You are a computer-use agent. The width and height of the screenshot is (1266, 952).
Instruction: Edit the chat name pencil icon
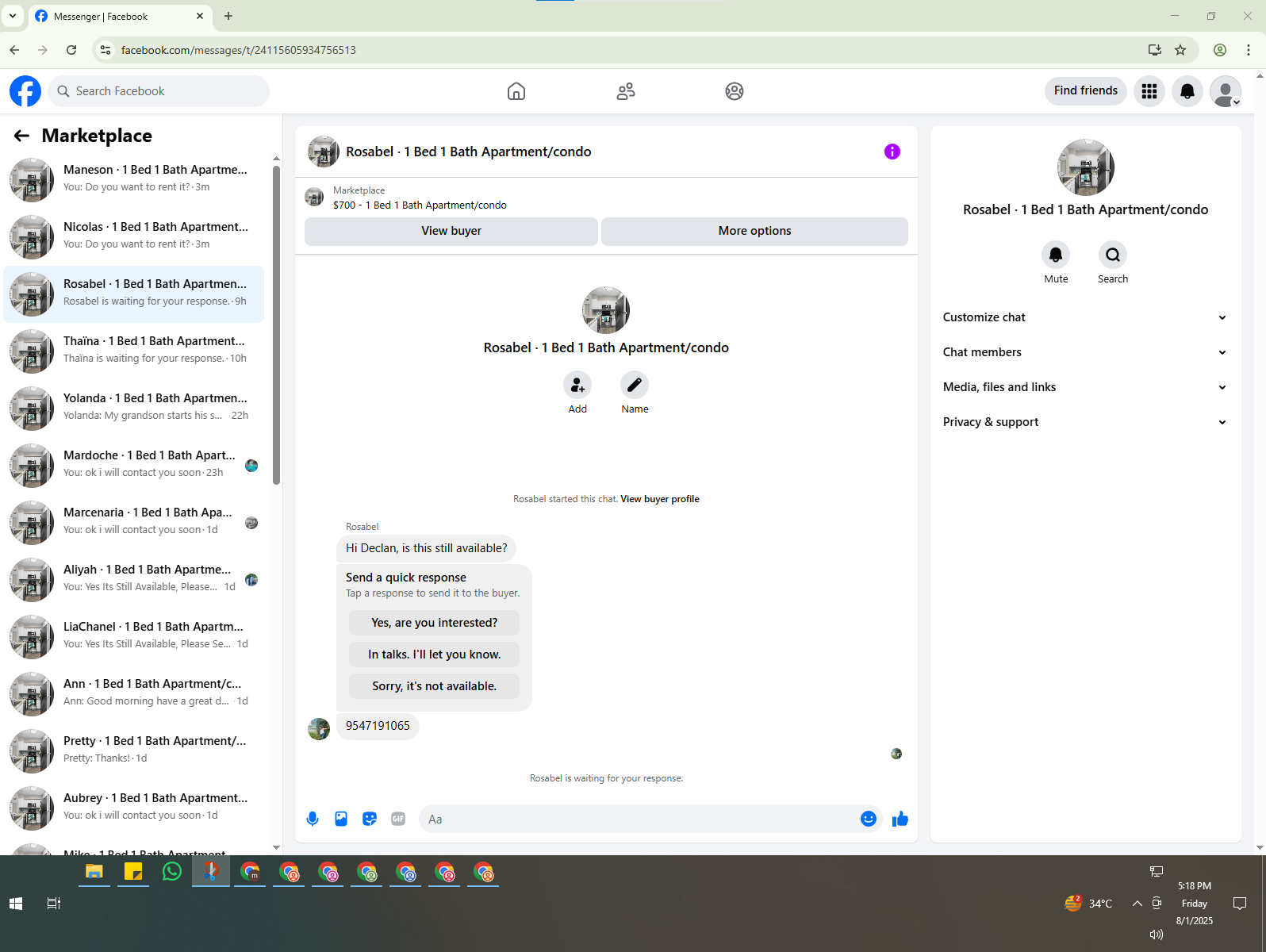click(x=635, y=386)
